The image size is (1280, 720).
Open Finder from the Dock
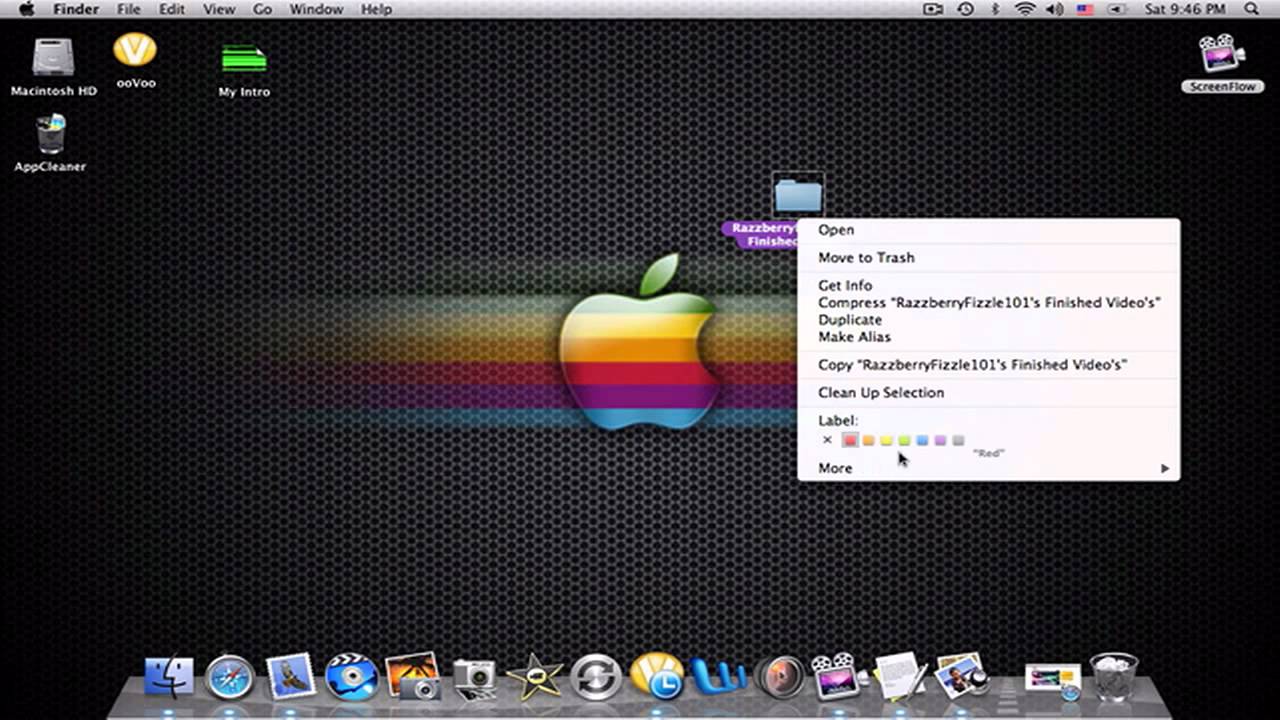pos(169,677)
